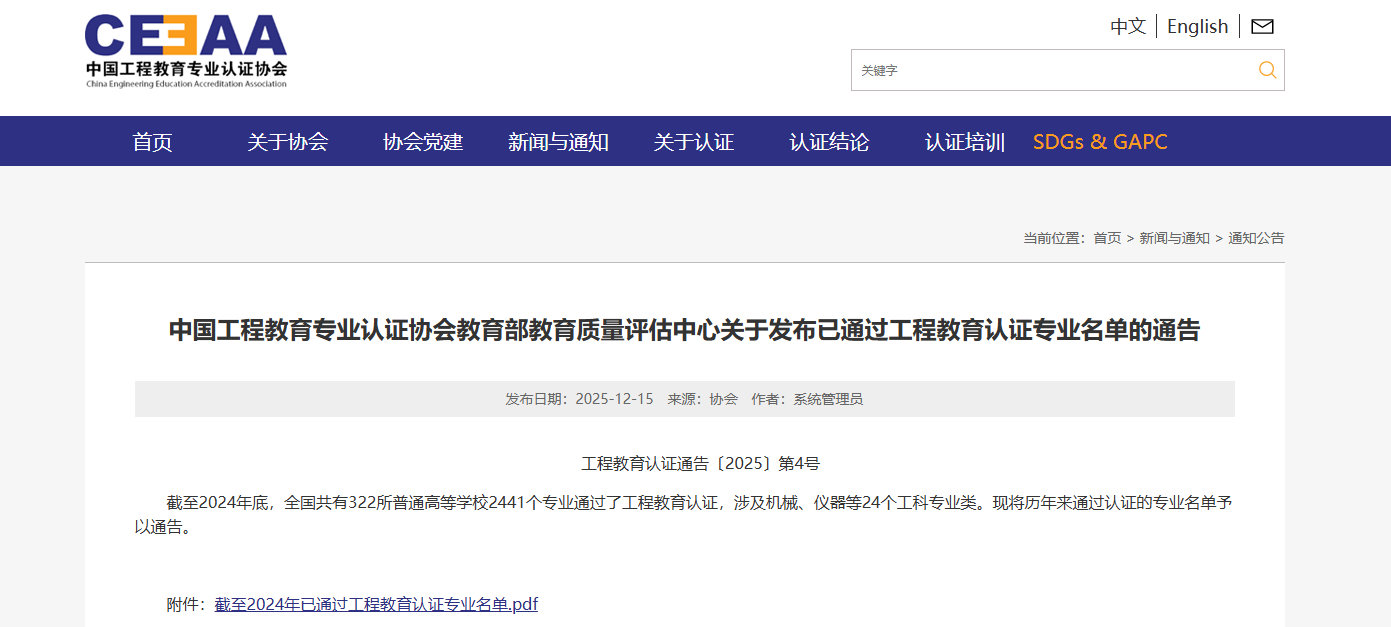Focus the 关键字 search input field
Screen dimensions: 1391x627
click(x=1050, y=70)
